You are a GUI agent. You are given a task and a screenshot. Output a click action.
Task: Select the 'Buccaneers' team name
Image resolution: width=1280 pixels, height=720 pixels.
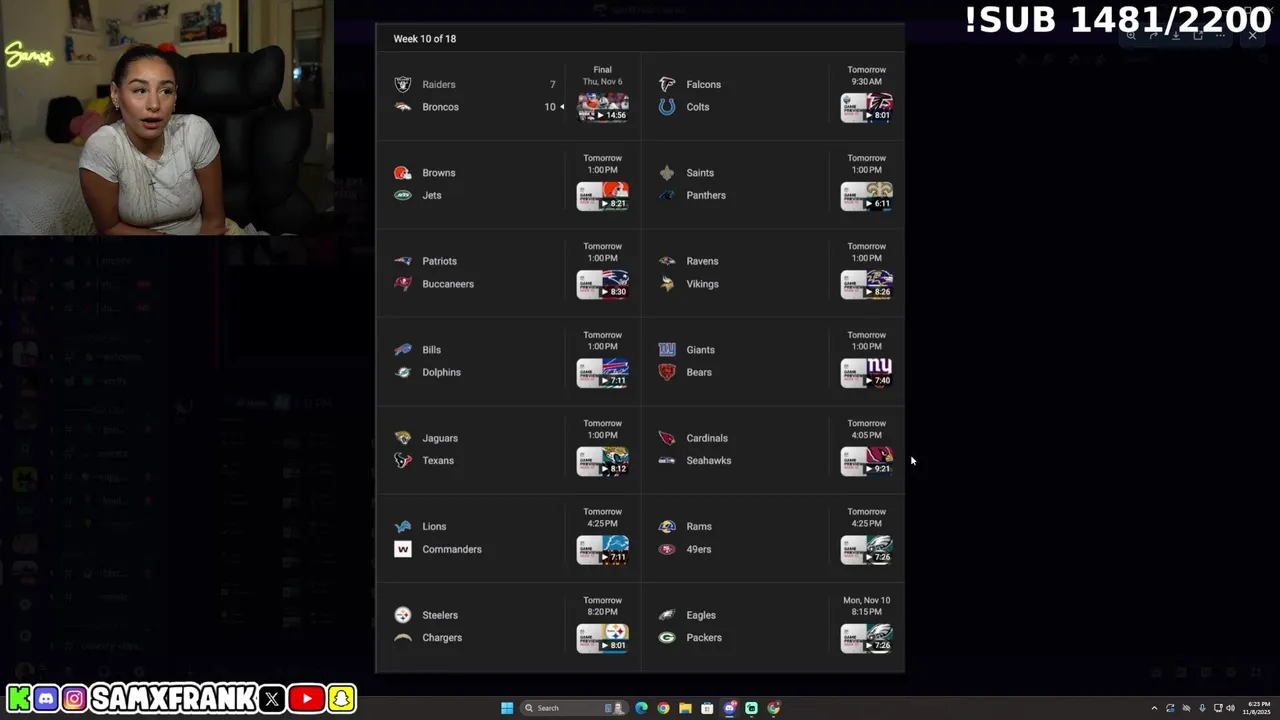pos(448,284)
